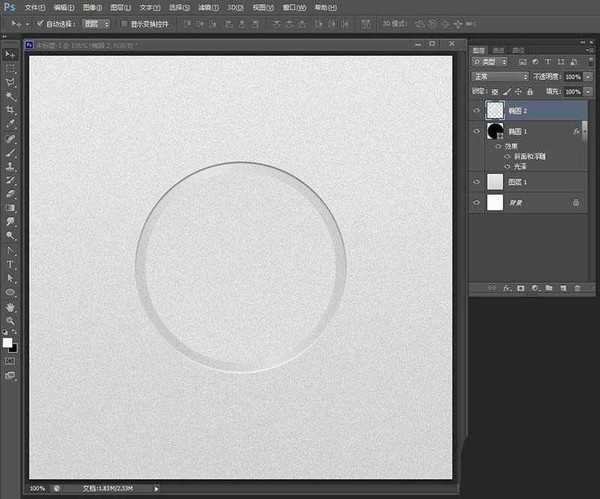
Task: Hide the 椭圆 1 layer
Action: [477, 131]
